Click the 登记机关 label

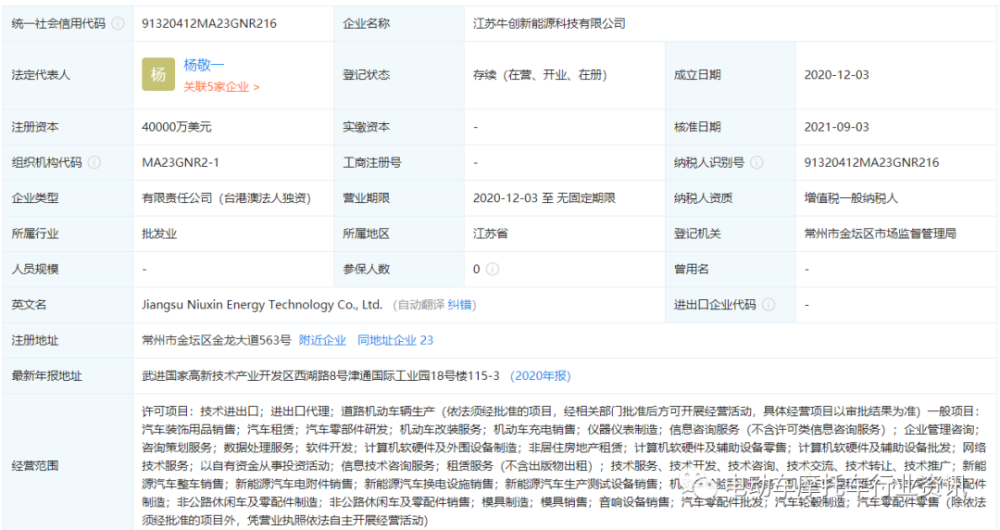pyautogui.click(x=697, y=234)
